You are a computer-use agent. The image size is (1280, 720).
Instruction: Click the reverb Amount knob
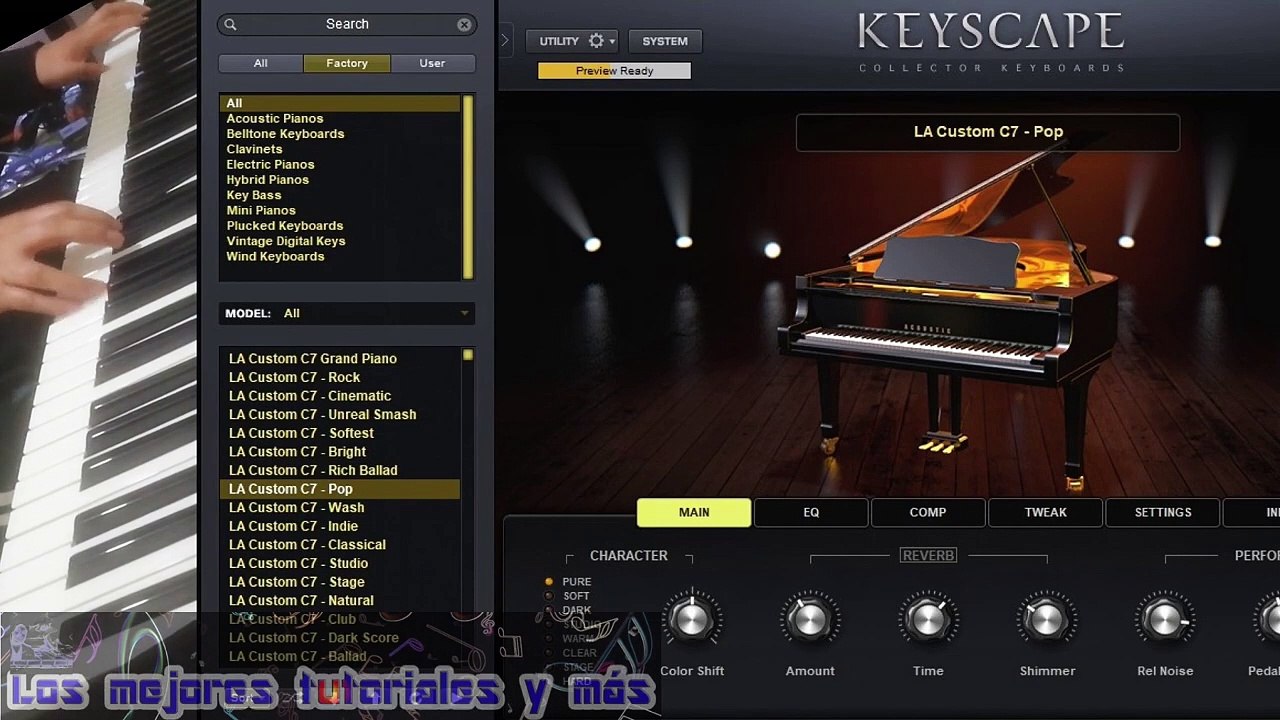pos(810,620)
